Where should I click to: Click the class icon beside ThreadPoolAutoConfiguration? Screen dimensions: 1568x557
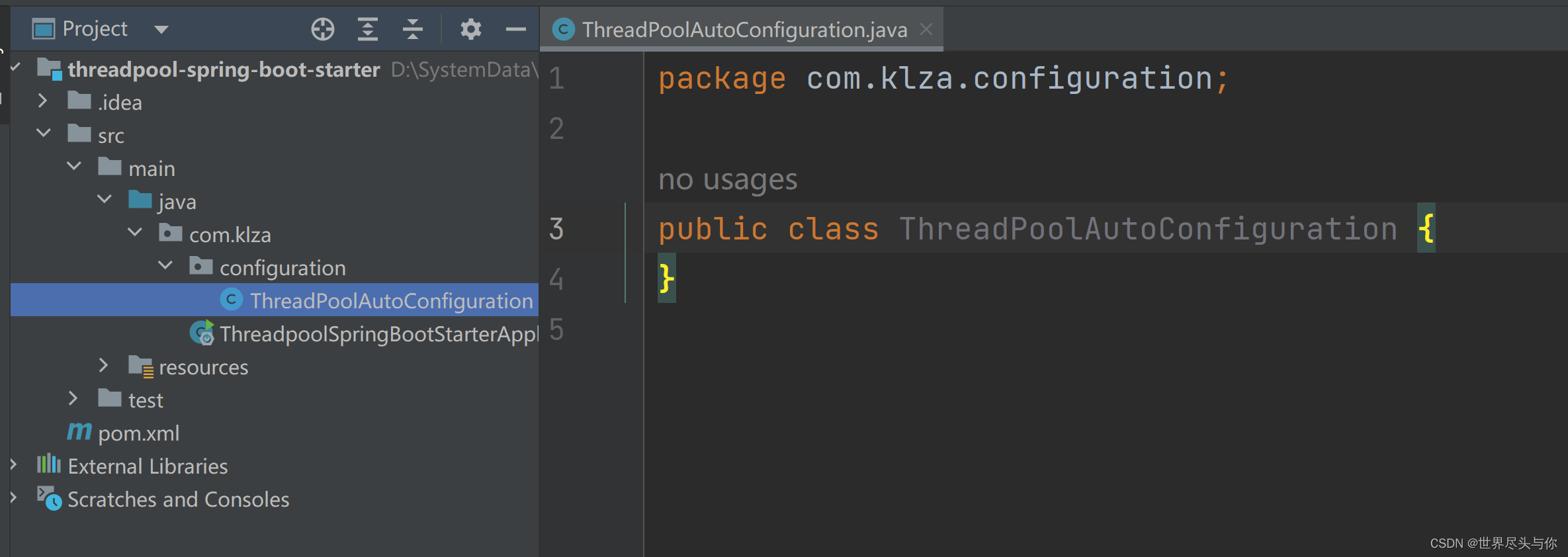coord(231,300)
